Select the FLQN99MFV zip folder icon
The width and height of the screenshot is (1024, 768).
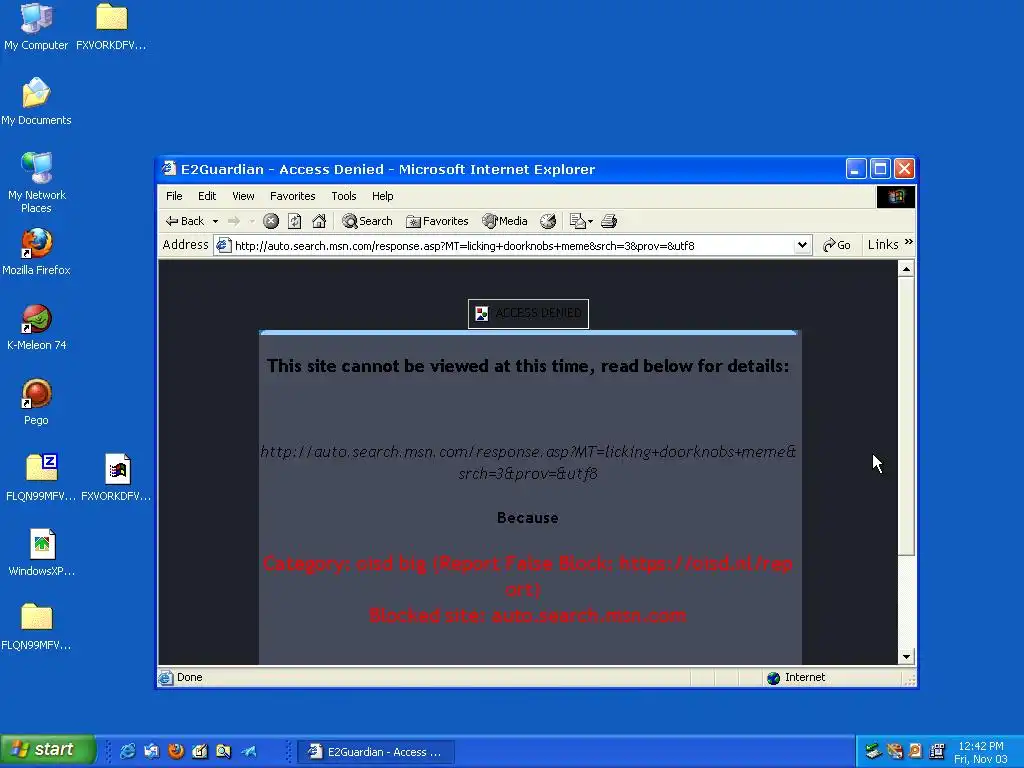click(41, 477)
